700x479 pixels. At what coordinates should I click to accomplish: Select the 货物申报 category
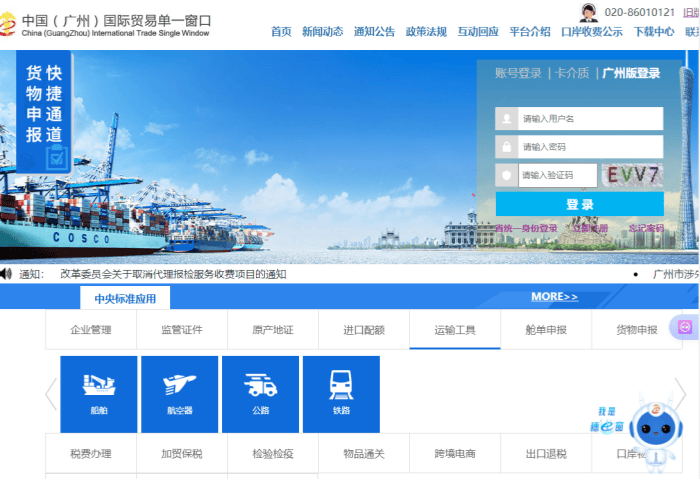click(x=637, y=330)
